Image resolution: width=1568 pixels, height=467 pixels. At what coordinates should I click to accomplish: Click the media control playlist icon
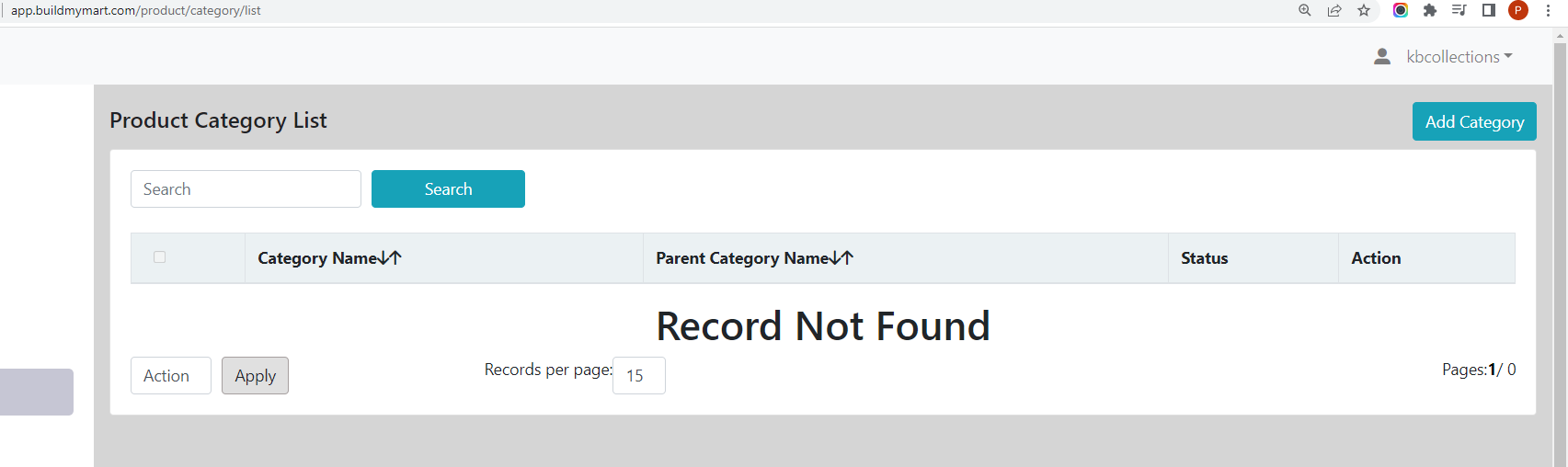click(x=1459, y=10)
